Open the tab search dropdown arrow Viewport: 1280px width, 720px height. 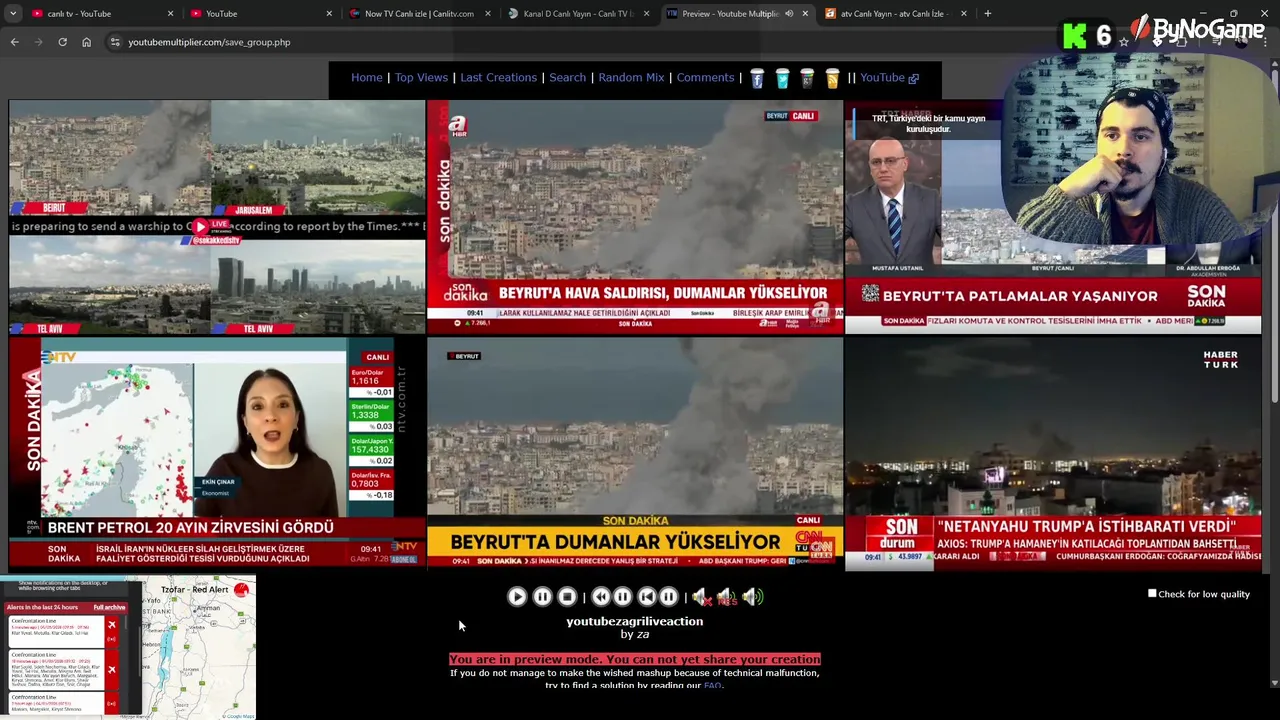tap(13, 14)
